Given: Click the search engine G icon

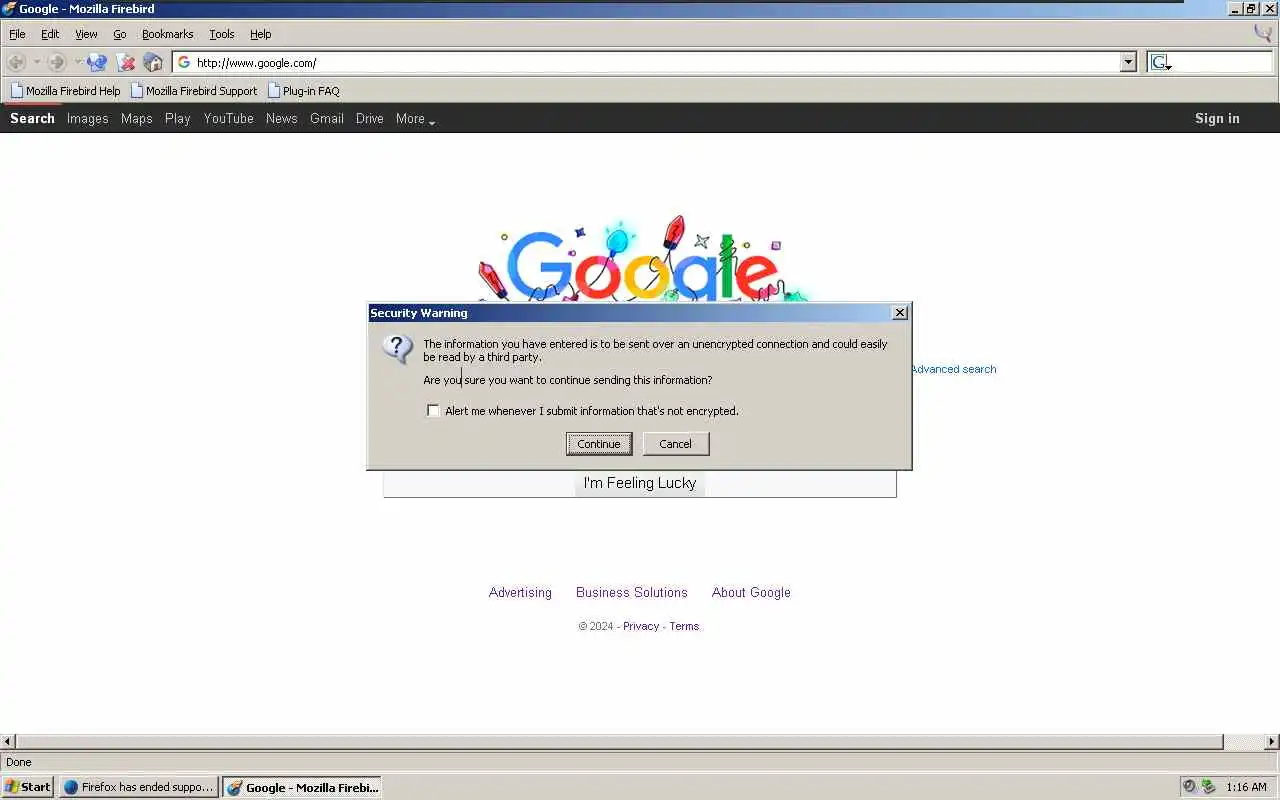Looking at the screenshot, I should coord(1159,62).
